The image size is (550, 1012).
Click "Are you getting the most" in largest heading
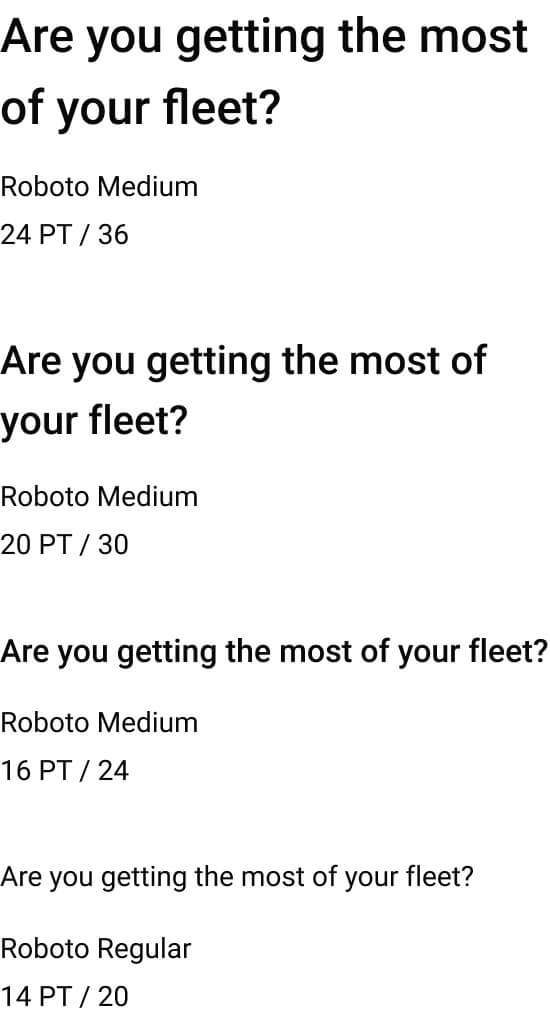[265, 39]
